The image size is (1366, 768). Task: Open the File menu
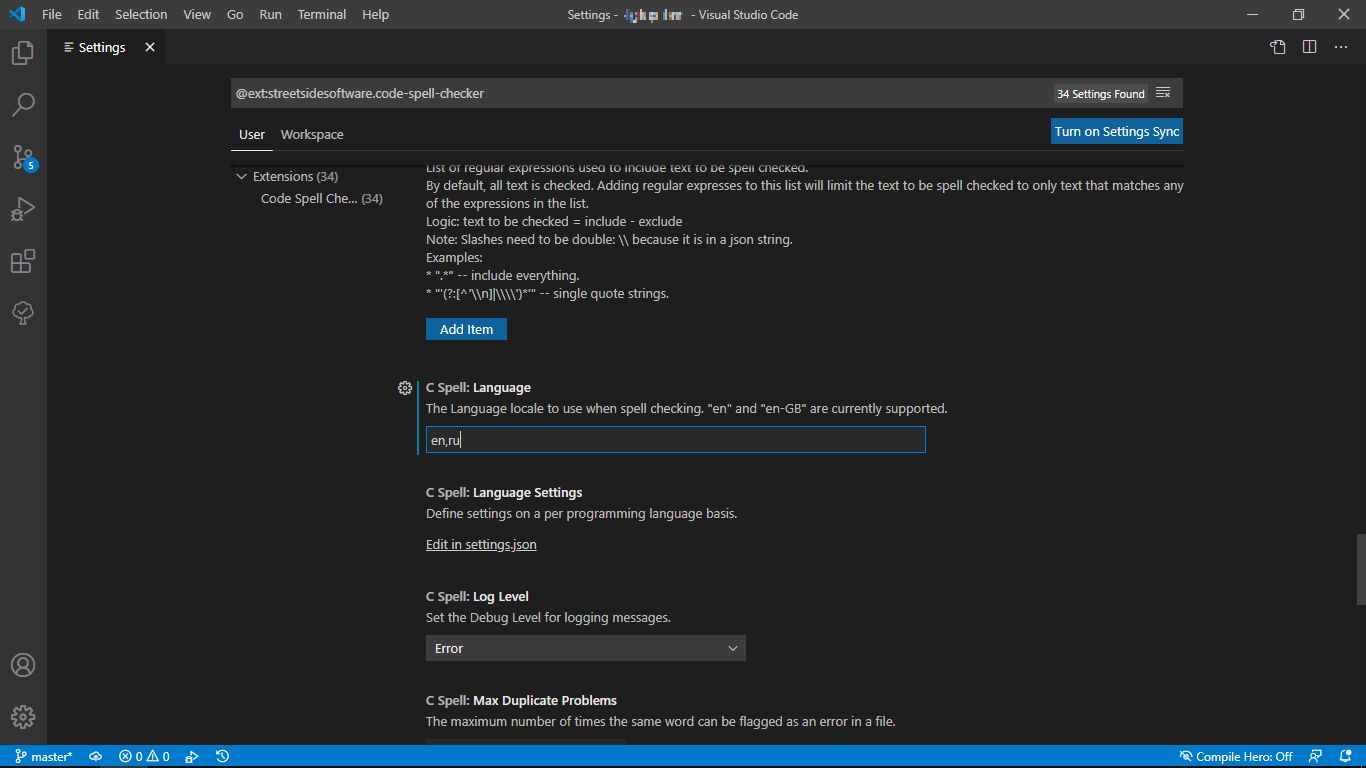coord(52,14)
